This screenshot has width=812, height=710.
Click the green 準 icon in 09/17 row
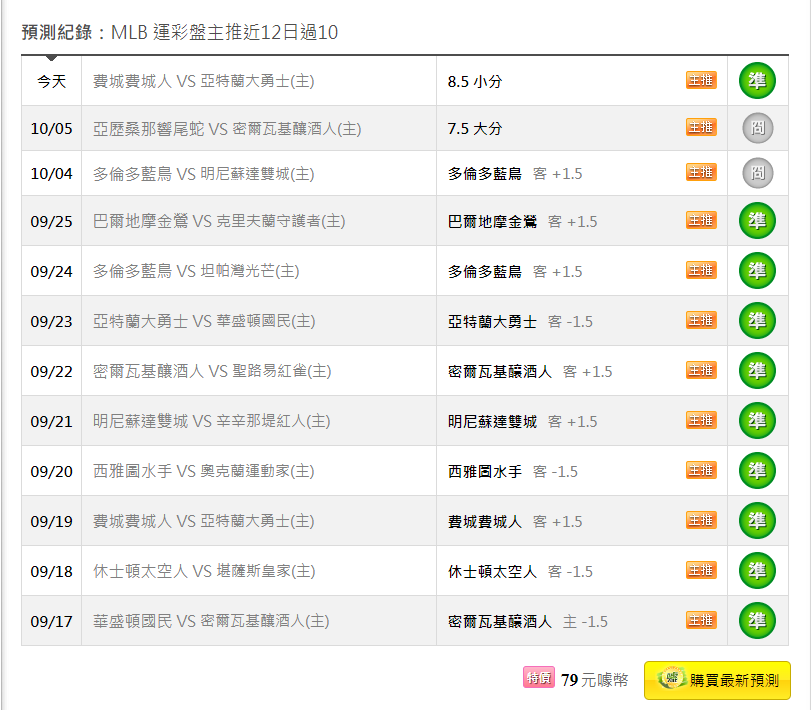(x=757, y=620)
